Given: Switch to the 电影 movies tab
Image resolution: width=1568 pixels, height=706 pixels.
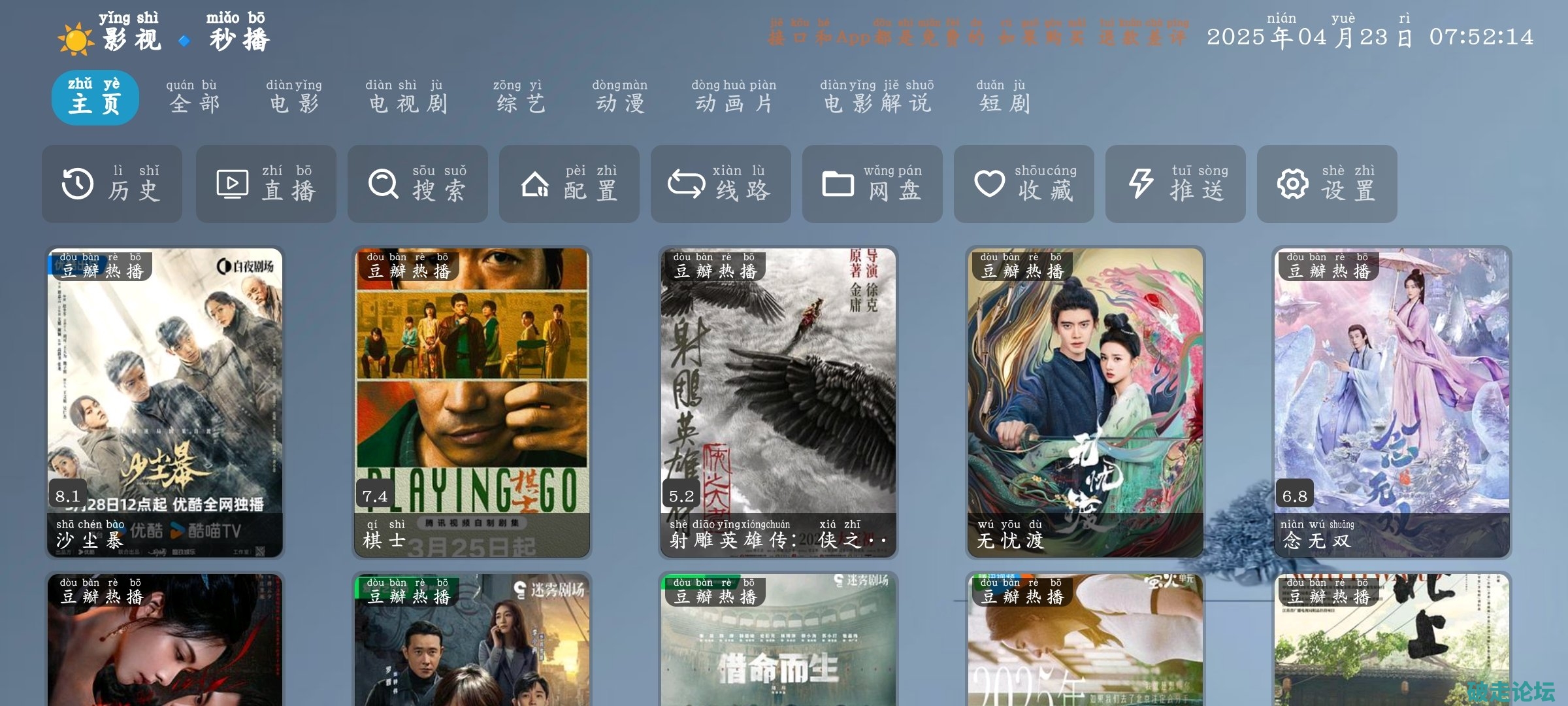Looking at the screenshot, I should click(x=294, y=98).
